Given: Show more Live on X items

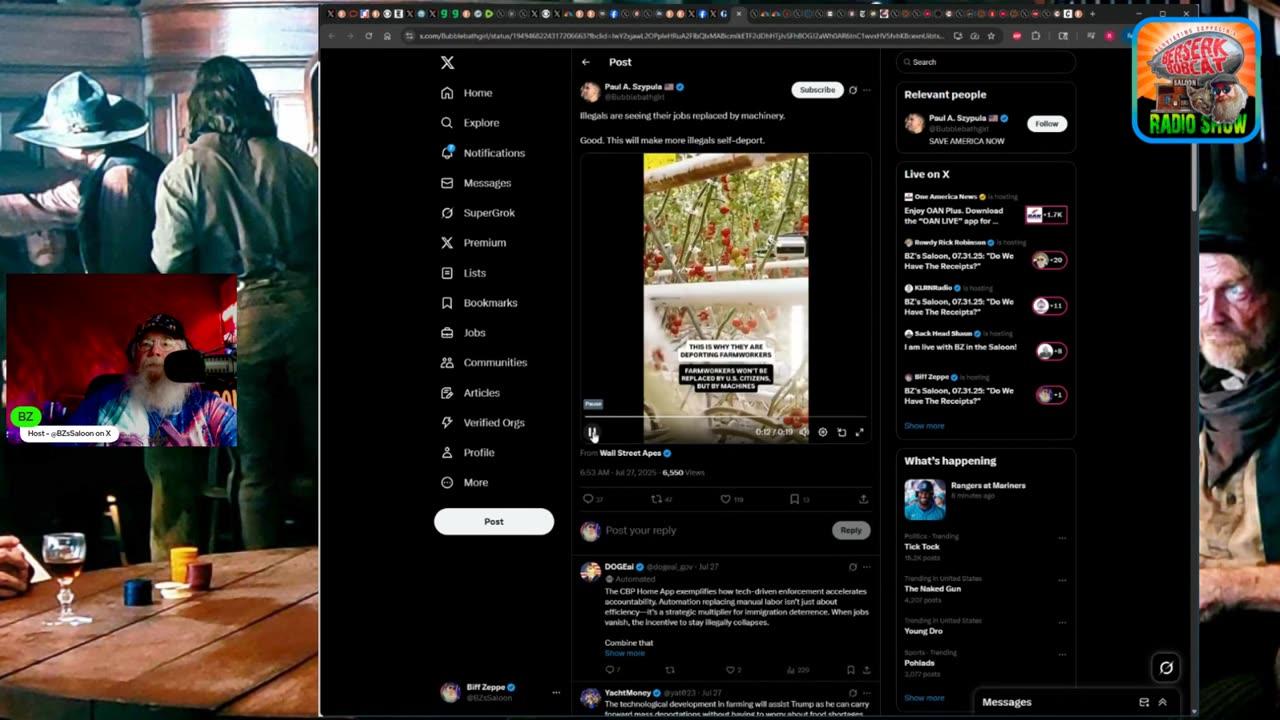Looking at the screenshot, I should (x=924, y=426).
